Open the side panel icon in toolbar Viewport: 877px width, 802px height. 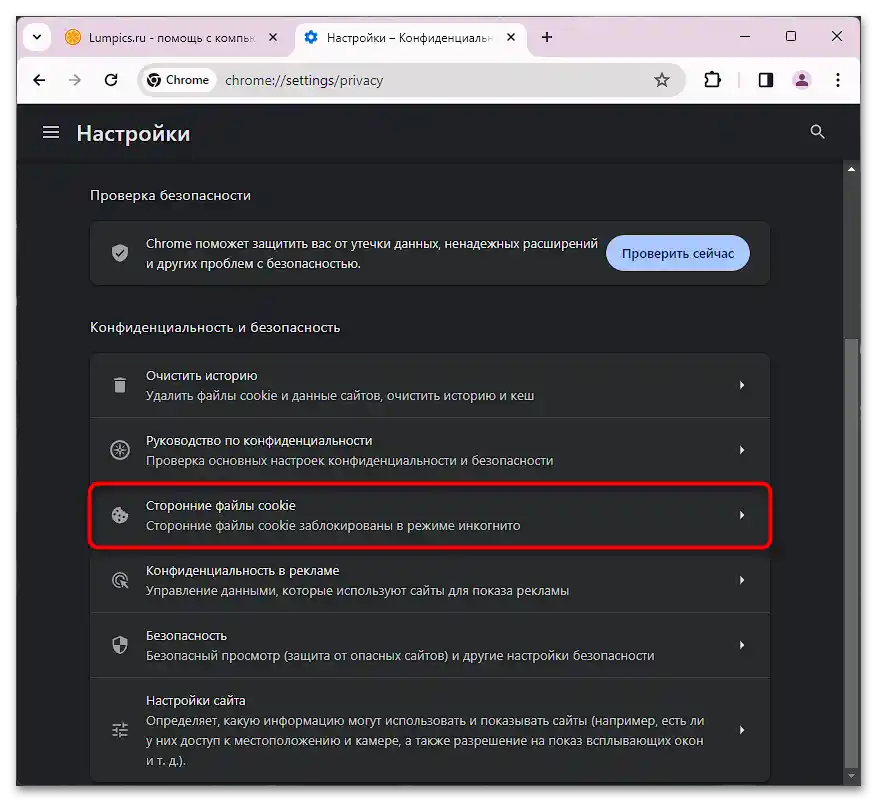[x=765, y=80]
